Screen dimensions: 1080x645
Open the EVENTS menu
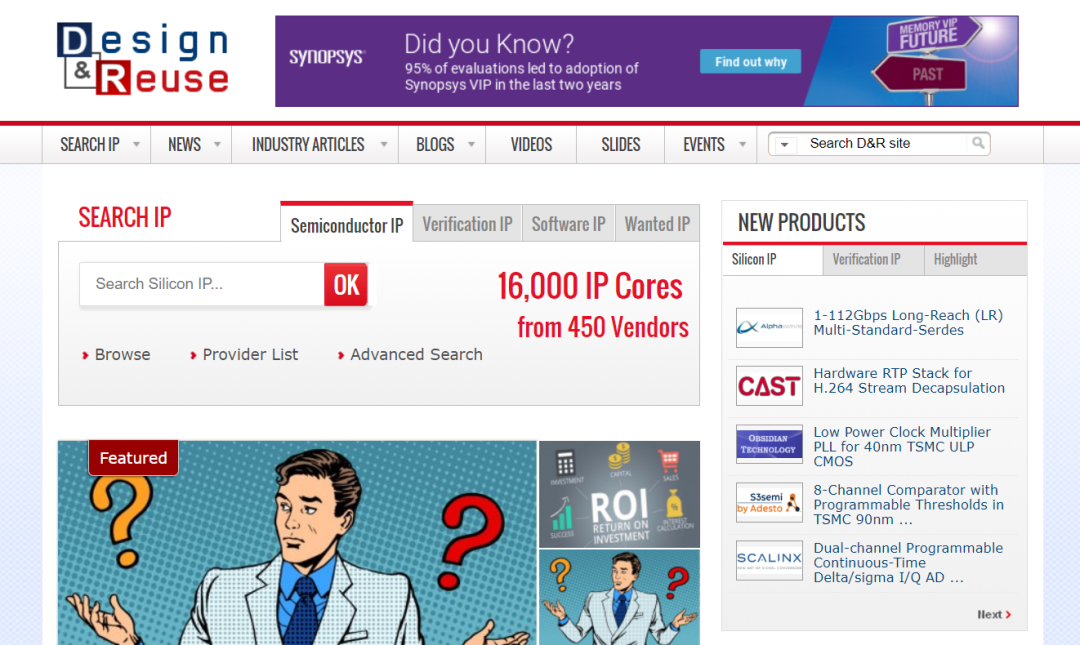704,145
